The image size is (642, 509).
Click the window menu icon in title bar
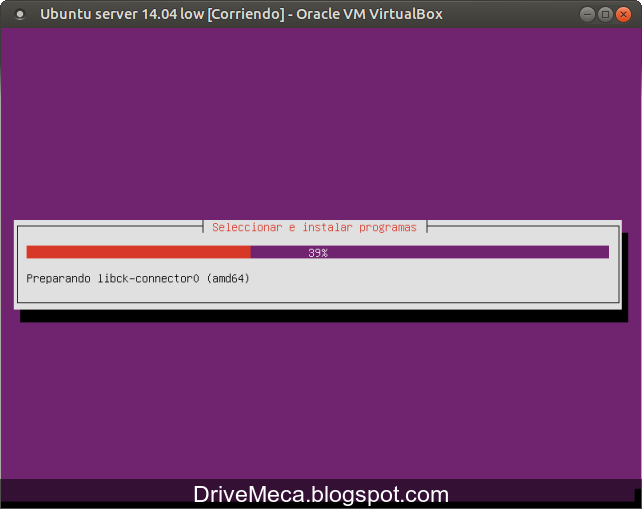point(20,15)
